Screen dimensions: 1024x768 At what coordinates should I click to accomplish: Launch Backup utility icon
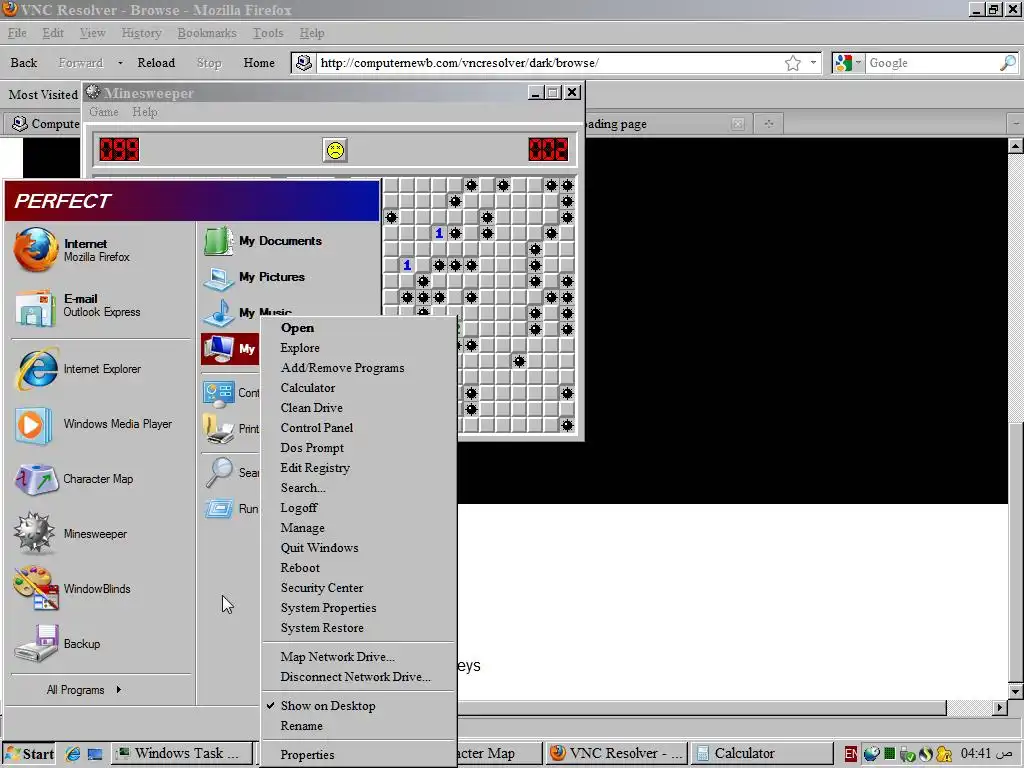37,644
